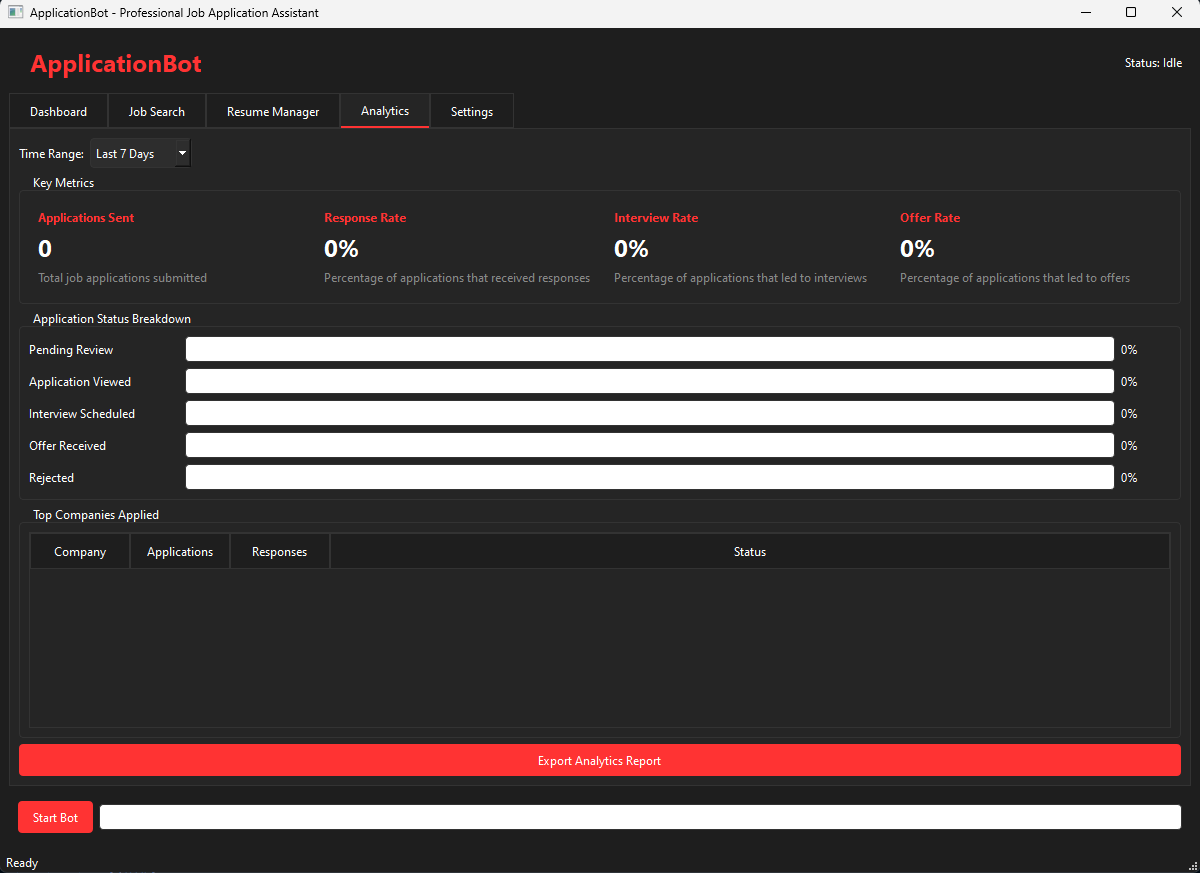
Task: Click the Offer Rate metric label
Action: tap(930, 217)
